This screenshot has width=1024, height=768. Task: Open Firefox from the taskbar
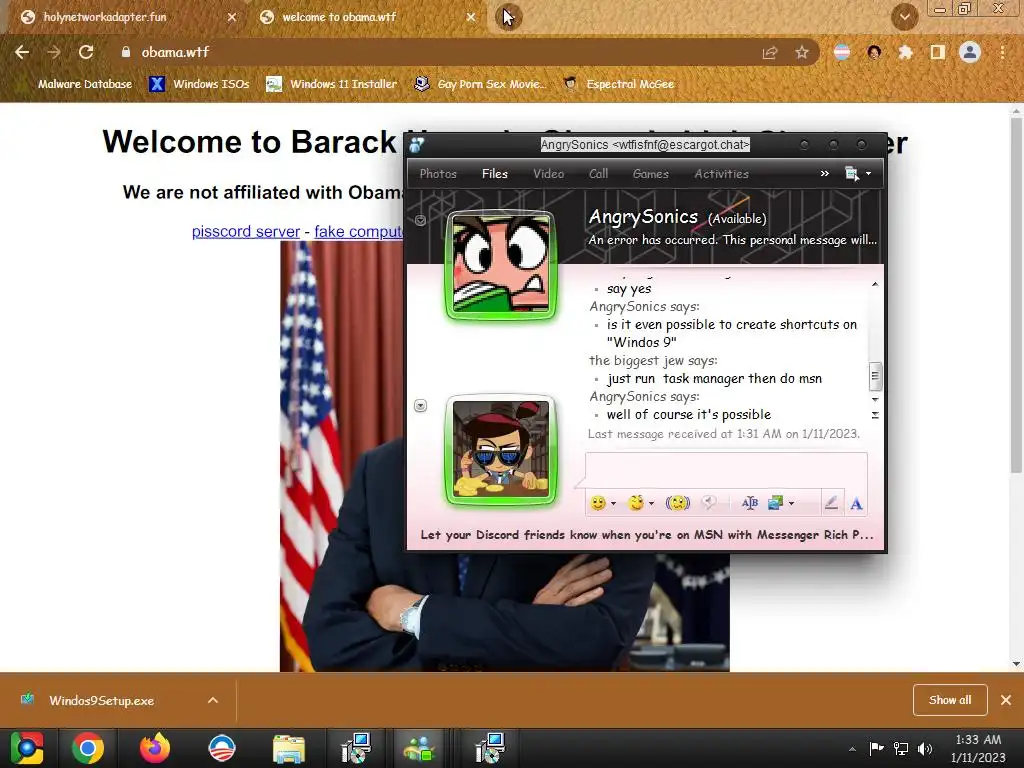155,748
